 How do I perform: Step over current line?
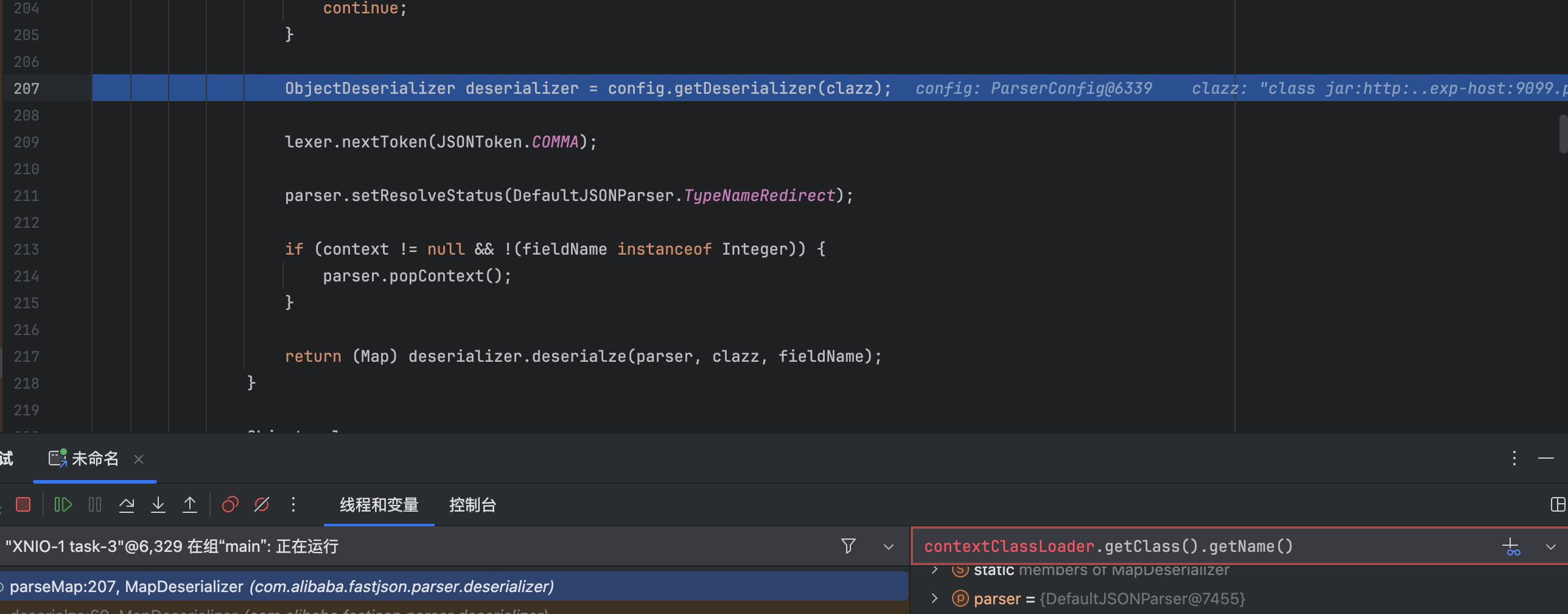pyautogui.click(x=127, y=504)
